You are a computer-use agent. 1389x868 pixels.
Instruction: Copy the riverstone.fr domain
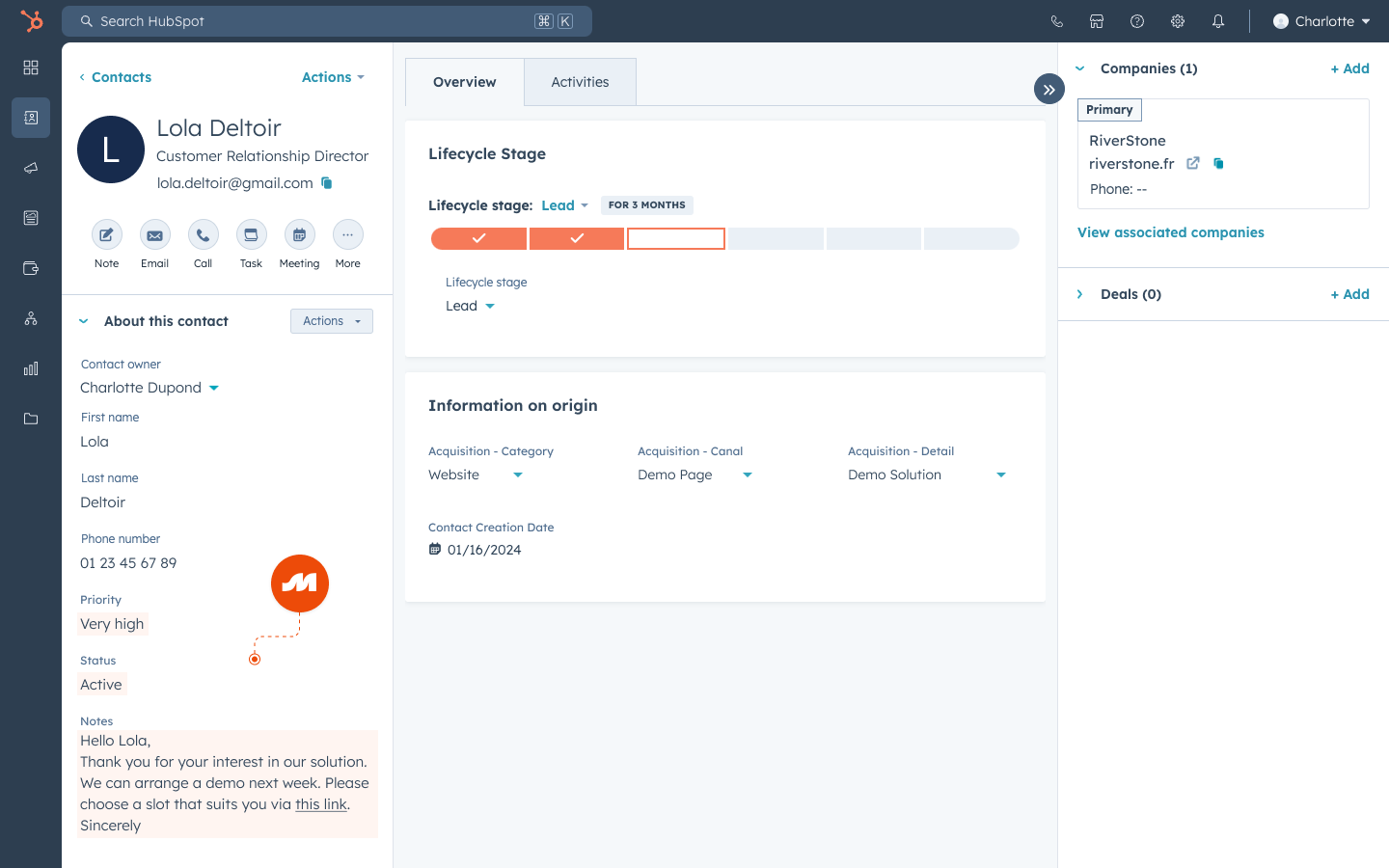pos(1218,163)
